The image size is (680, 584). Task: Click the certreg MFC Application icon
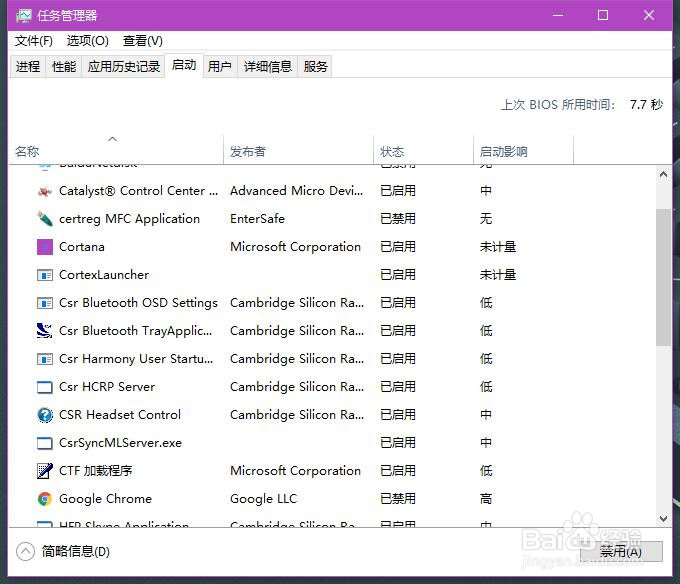coord(45,219)
